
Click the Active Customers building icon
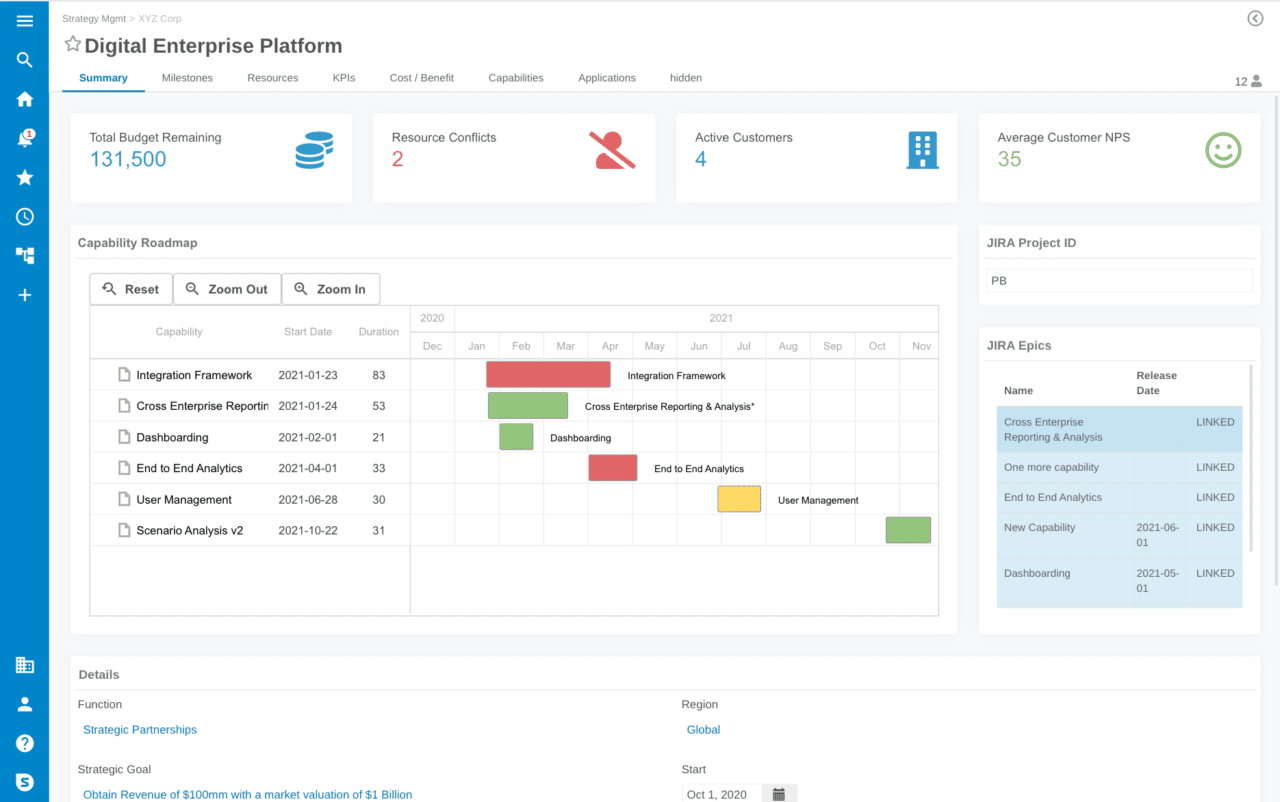click(x=923, y=150)
